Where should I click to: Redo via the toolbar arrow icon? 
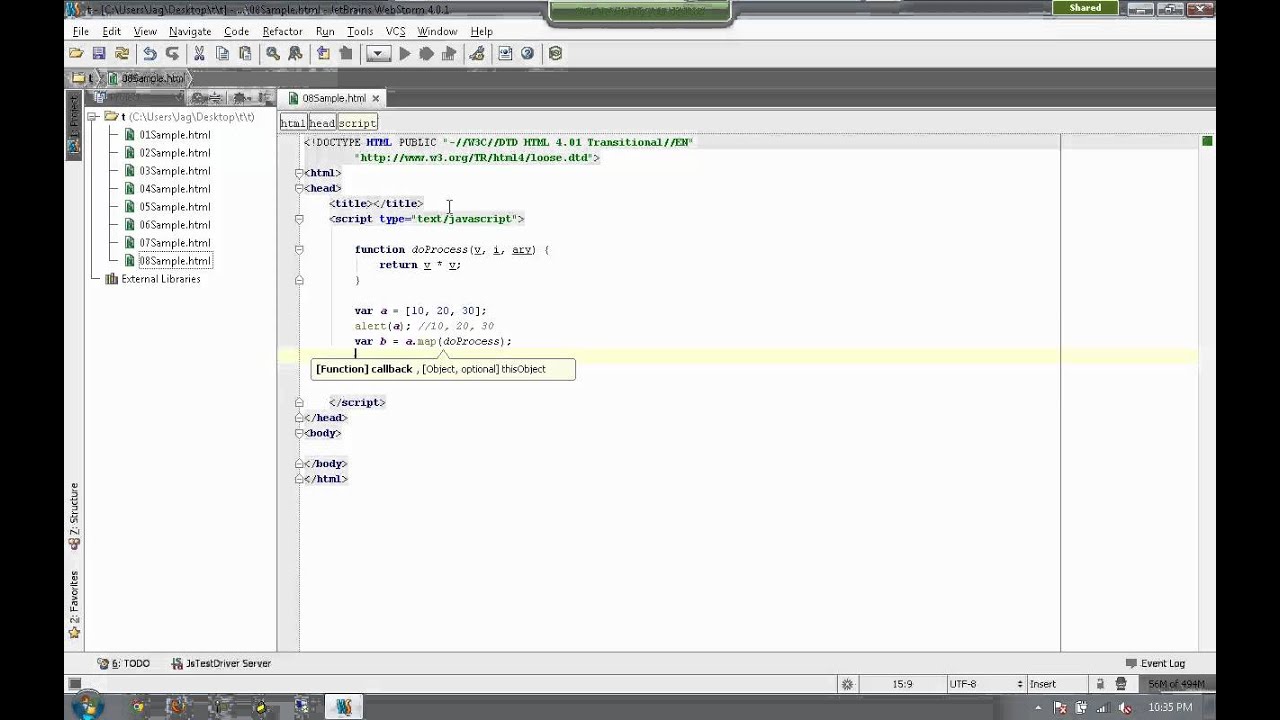tap(172, 54)
